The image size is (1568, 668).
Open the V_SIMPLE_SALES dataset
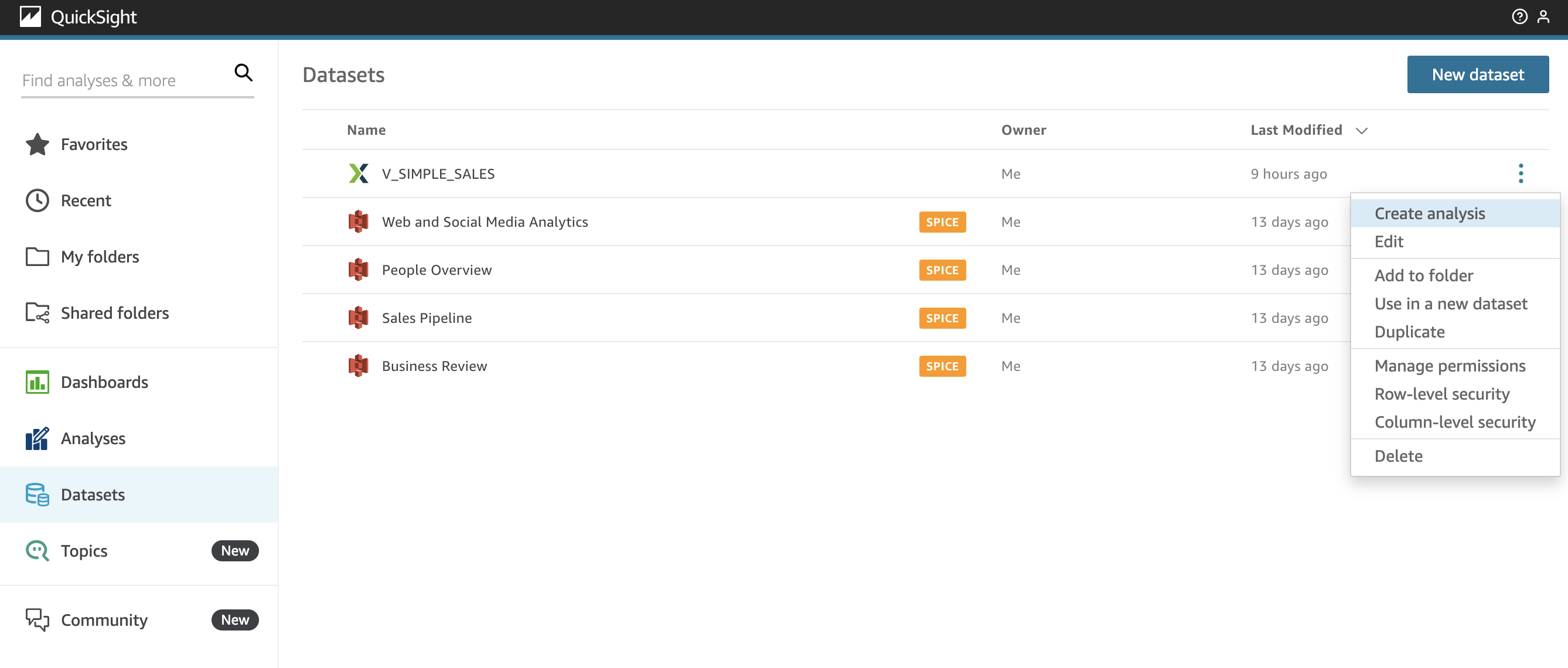pos(438,173)
